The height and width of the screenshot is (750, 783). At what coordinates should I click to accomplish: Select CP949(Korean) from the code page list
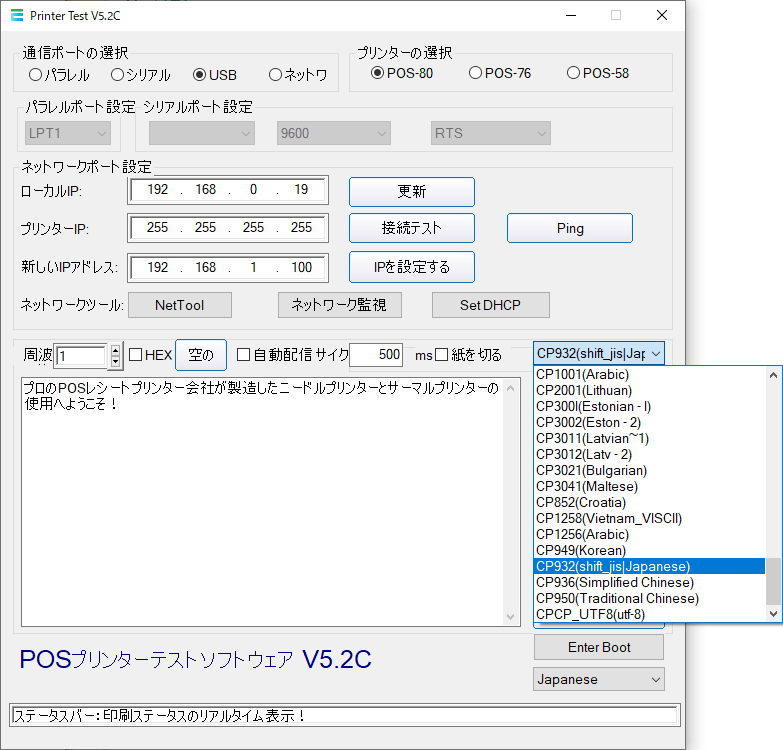click(x=581, y=550)
